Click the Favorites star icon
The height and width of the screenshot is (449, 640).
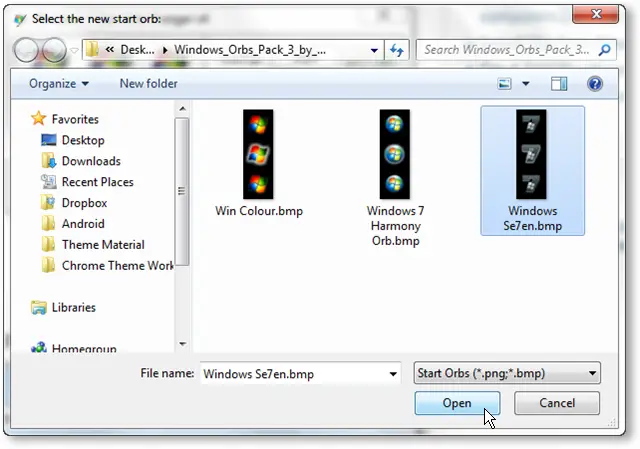pyautogui.click(x=39, y=118)
